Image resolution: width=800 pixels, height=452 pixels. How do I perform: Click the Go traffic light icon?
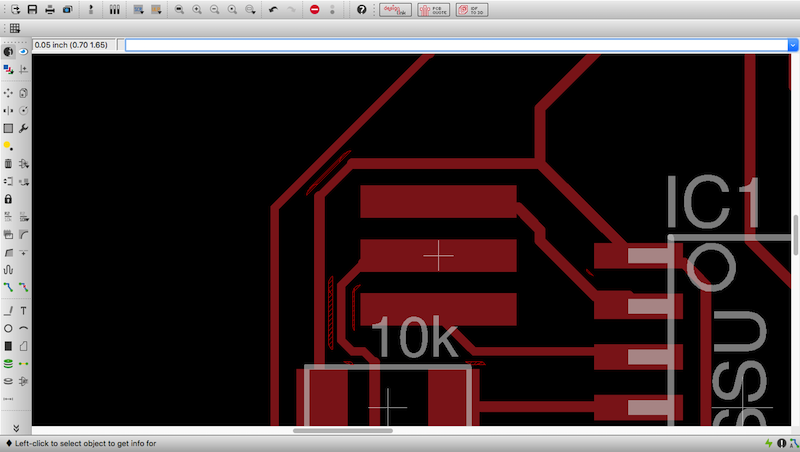pyautogui.click(x=332, y=10)
